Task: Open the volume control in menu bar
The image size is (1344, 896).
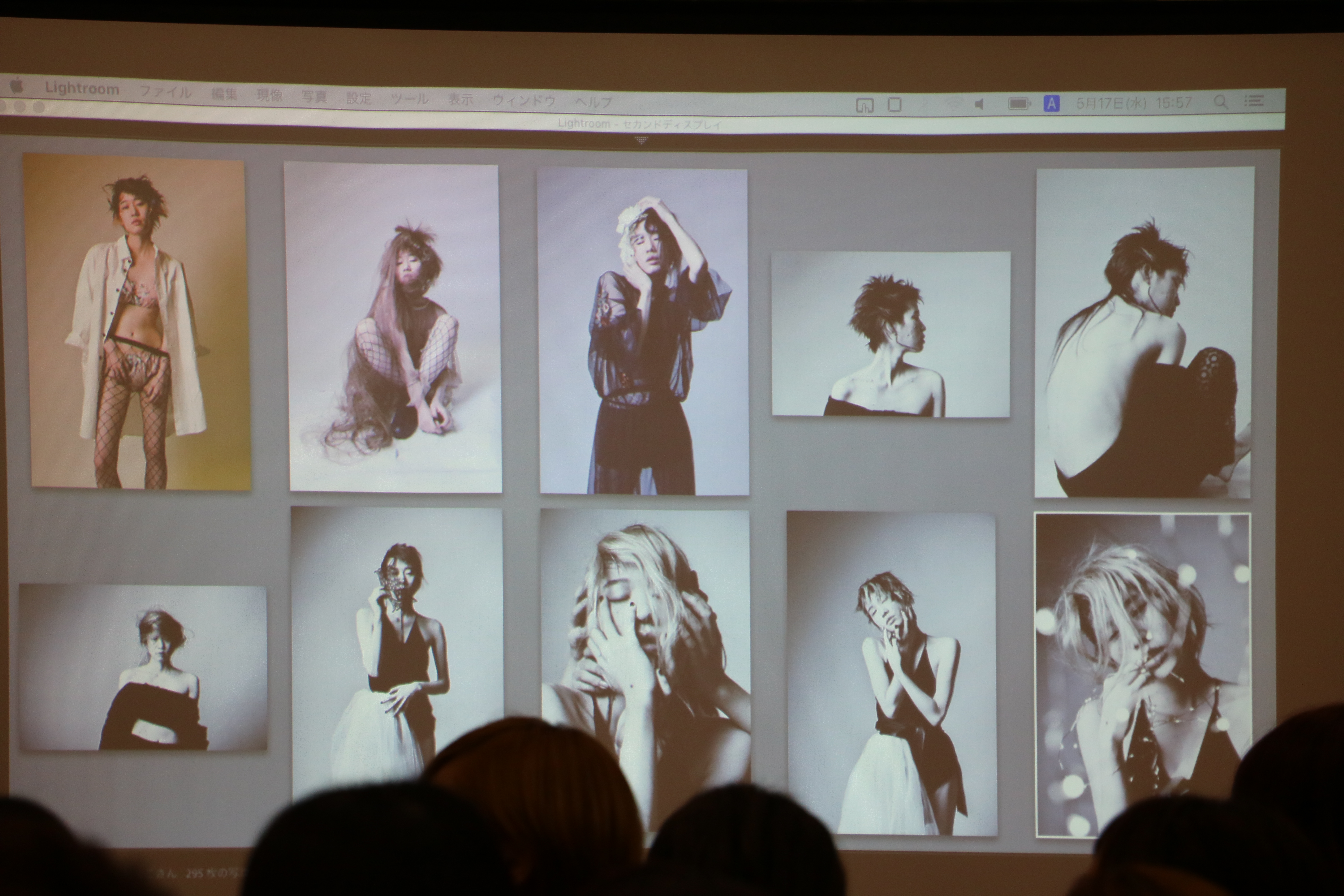Action: click(979, 104)
